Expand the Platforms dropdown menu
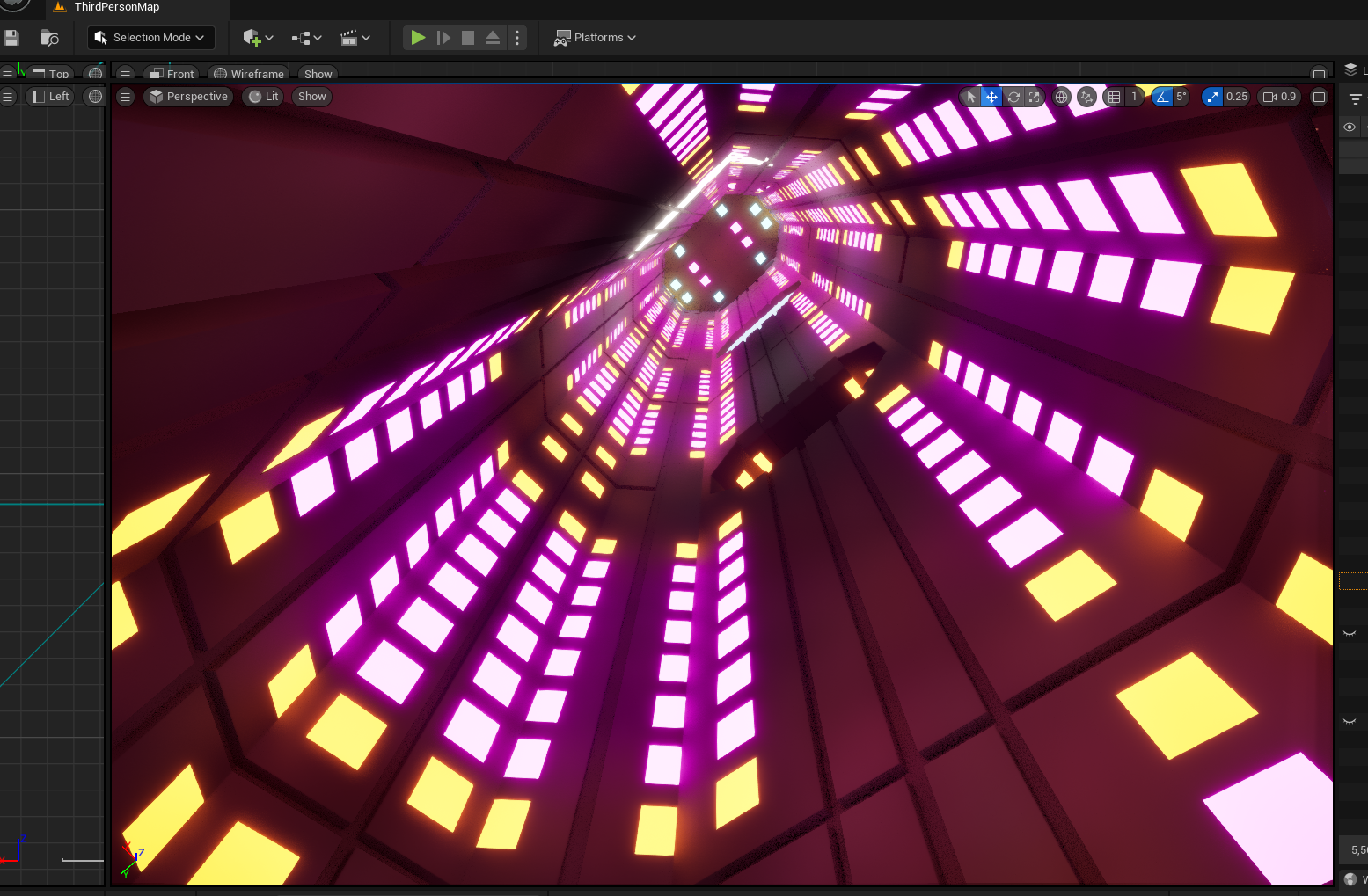 [x=595, y=38]
